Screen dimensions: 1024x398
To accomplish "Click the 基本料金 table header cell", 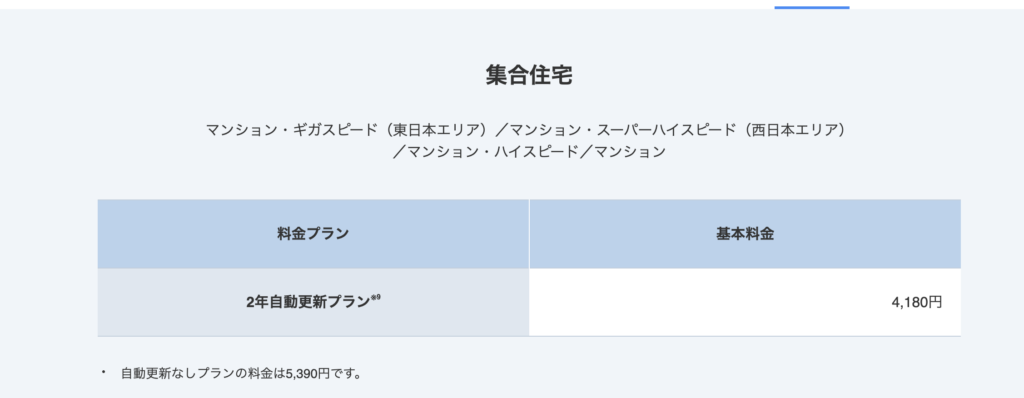I will 745,234.
